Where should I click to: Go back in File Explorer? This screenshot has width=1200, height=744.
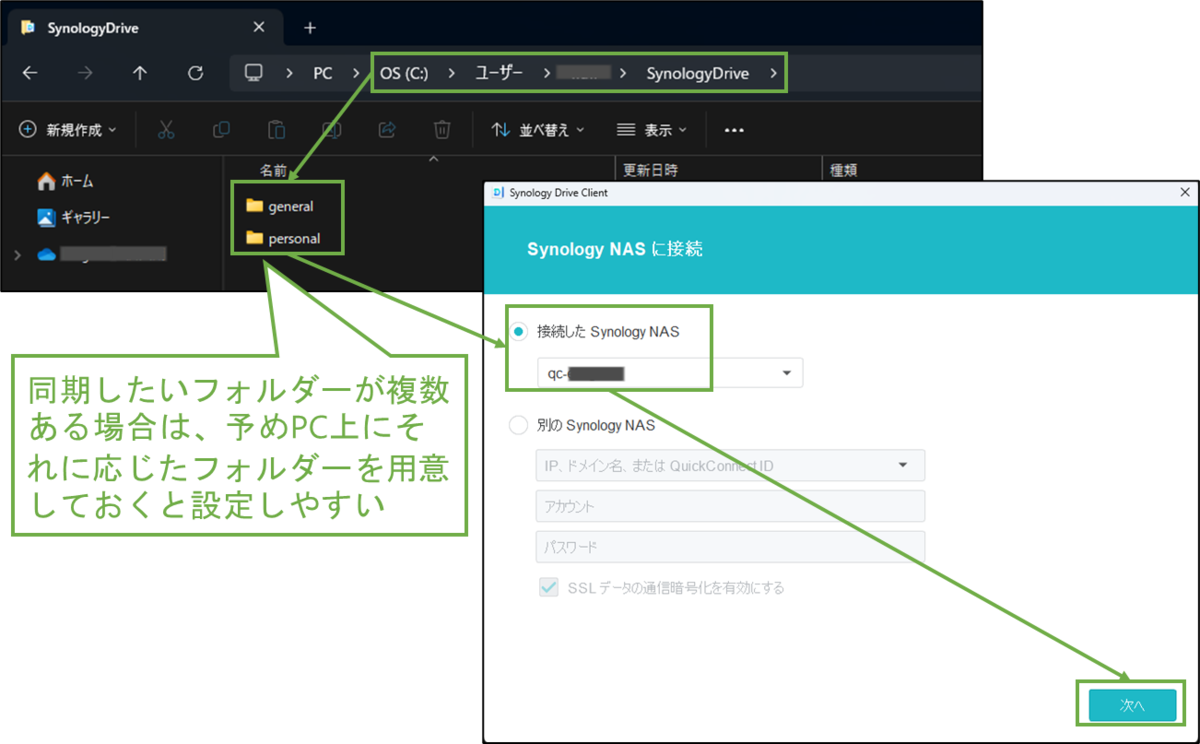[30, 73]
